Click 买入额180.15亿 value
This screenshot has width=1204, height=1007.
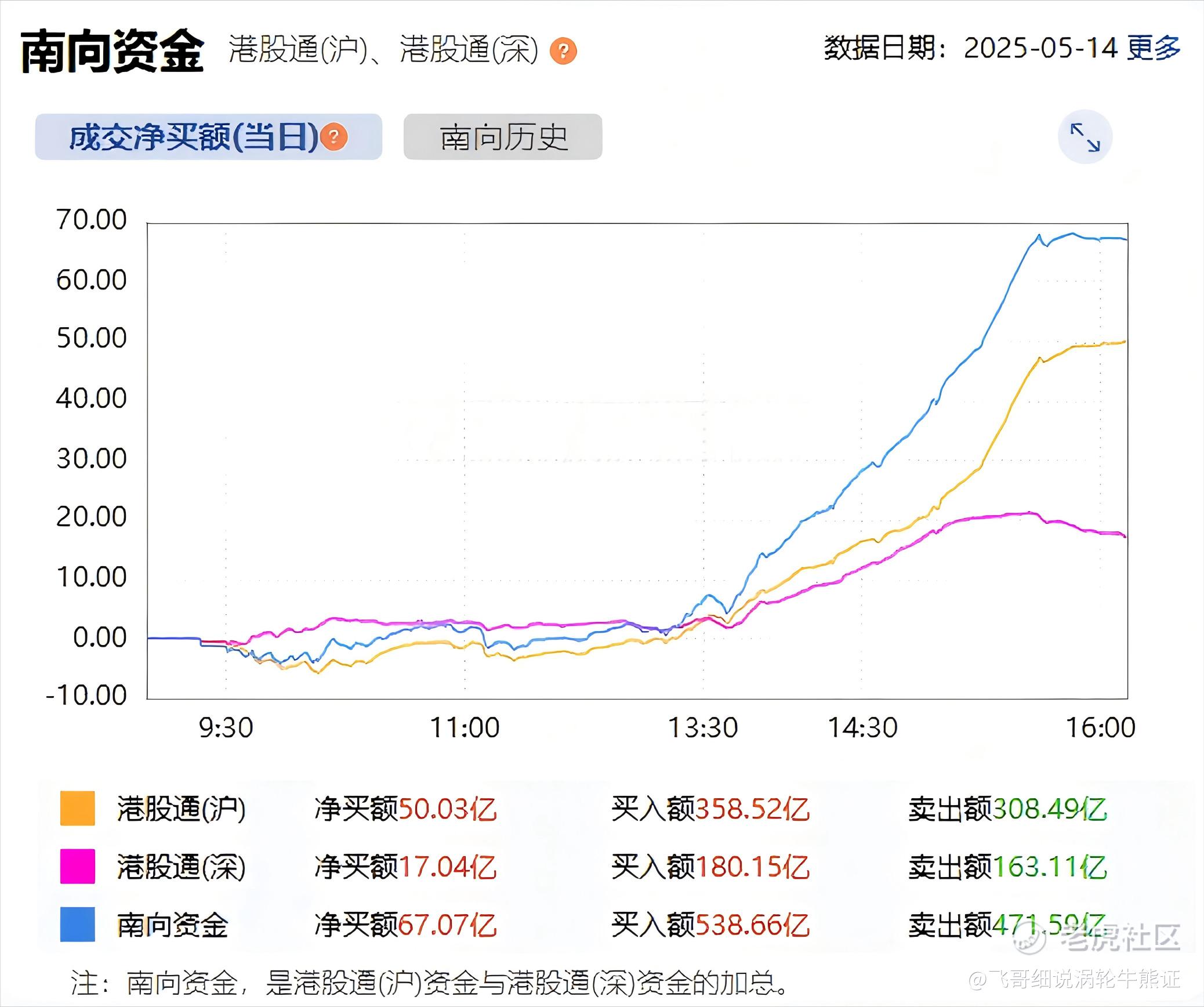click(x=710, y=867)
